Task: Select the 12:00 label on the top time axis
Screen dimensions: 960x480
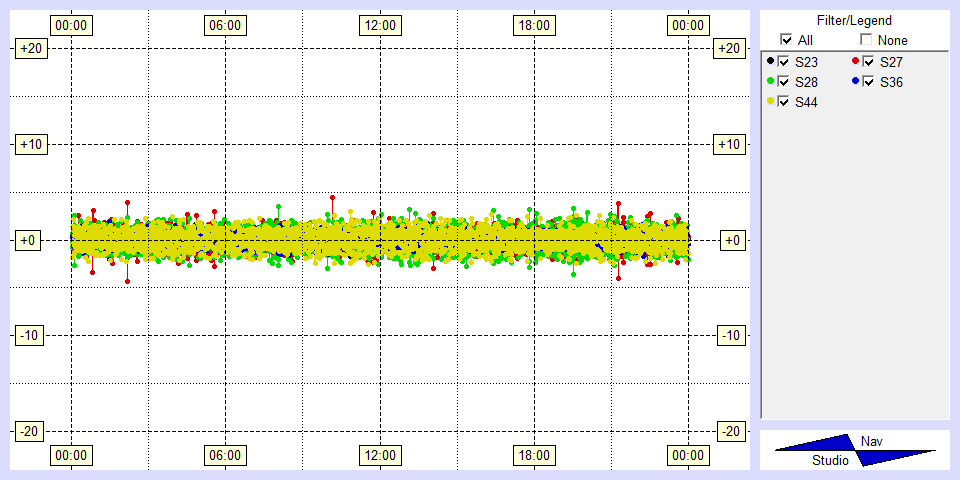Action: [x=380, y=24]
